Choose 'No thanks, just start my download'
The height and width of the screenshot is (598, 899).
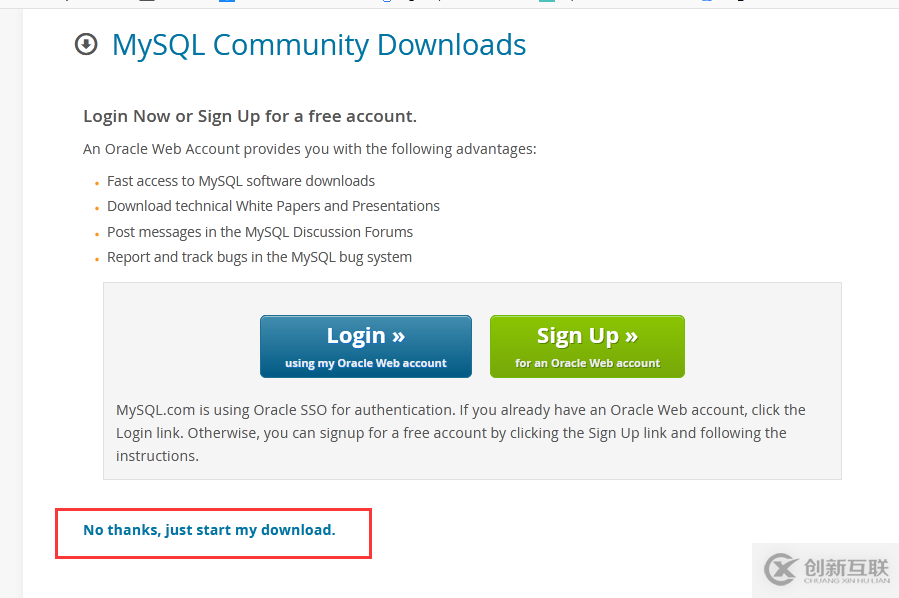[x=209, y=530]
